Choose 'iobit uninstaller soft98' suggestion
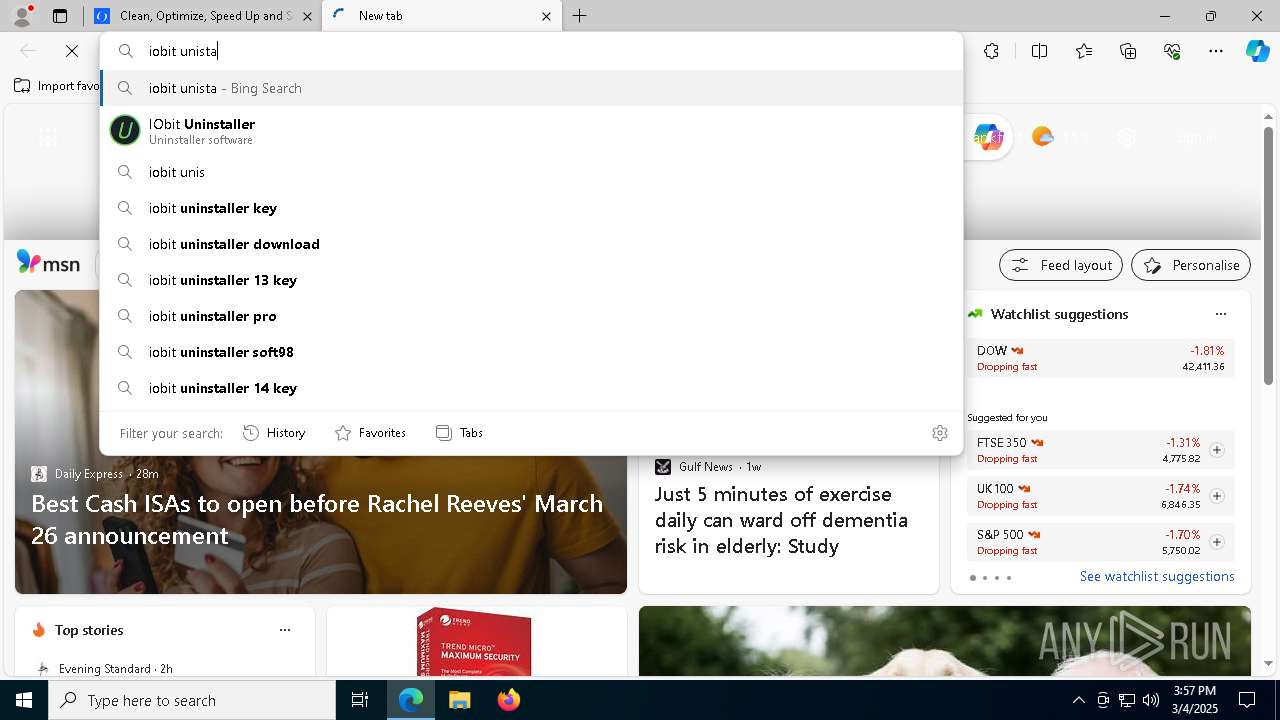1280x720 pixels. [531, 352]
